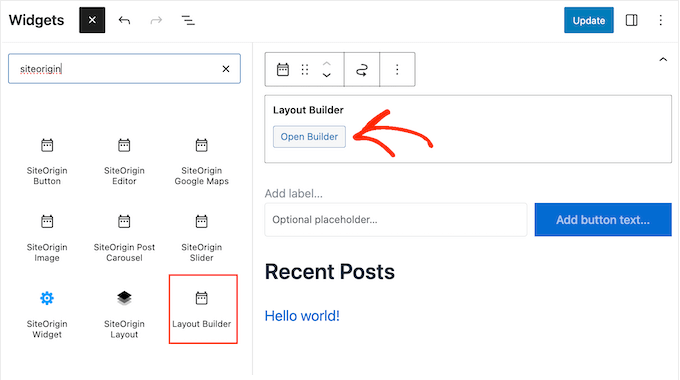Select the Recent Posts heading
This screenshot has width=680, height=380.
pyautogui.click(x=330, y=272)
